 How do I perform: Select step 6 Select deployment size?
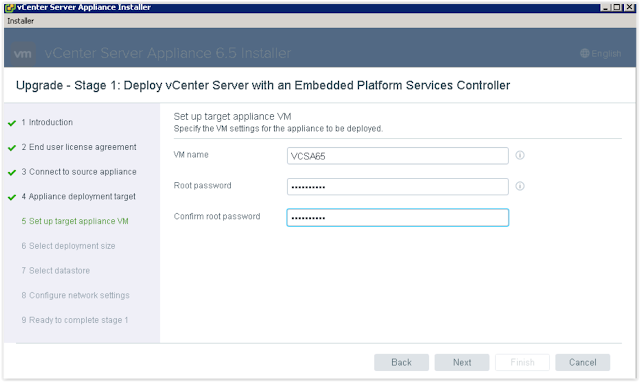[68, 246]
